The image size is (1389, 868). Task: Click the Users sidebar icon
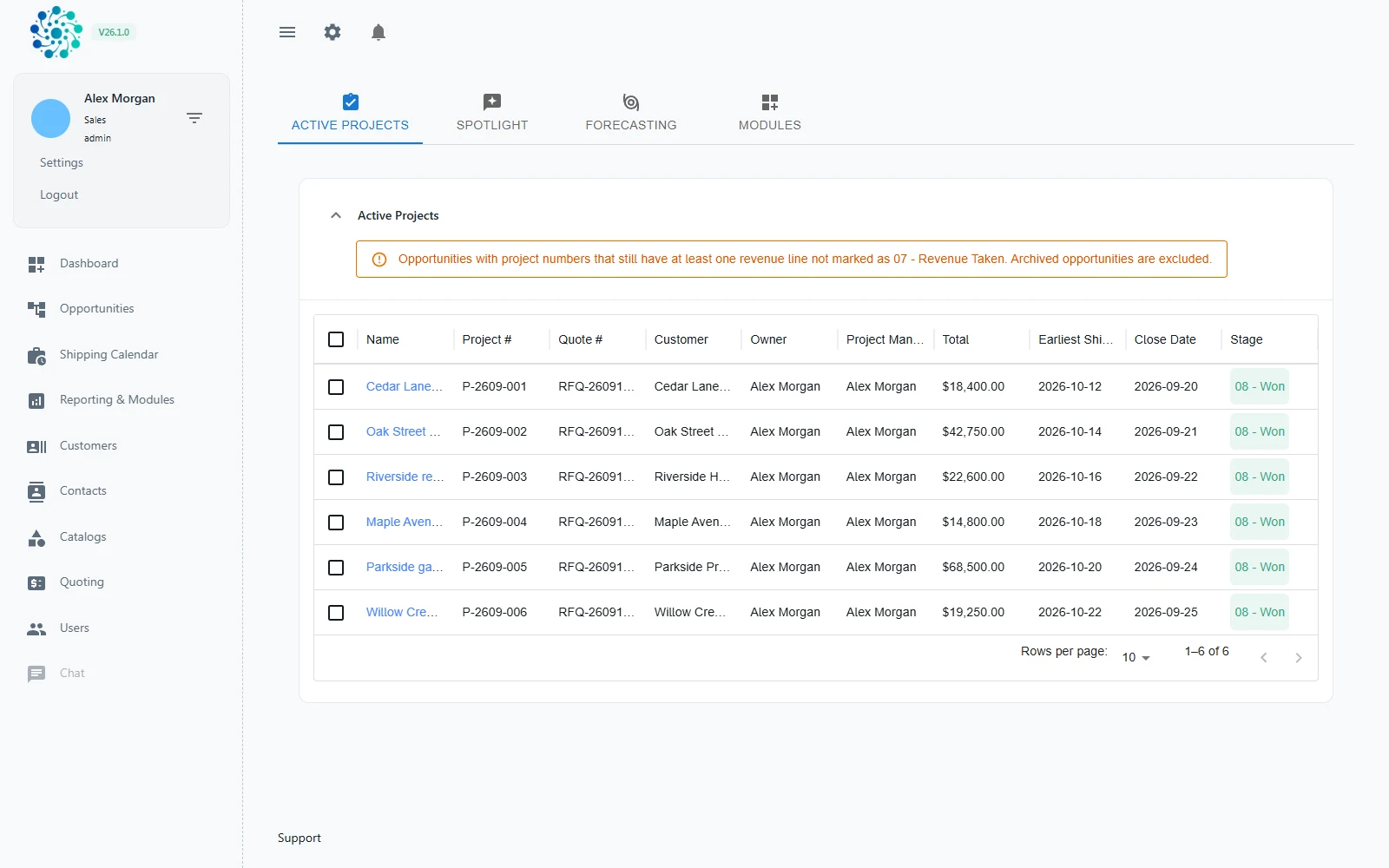tap(36, 628)
